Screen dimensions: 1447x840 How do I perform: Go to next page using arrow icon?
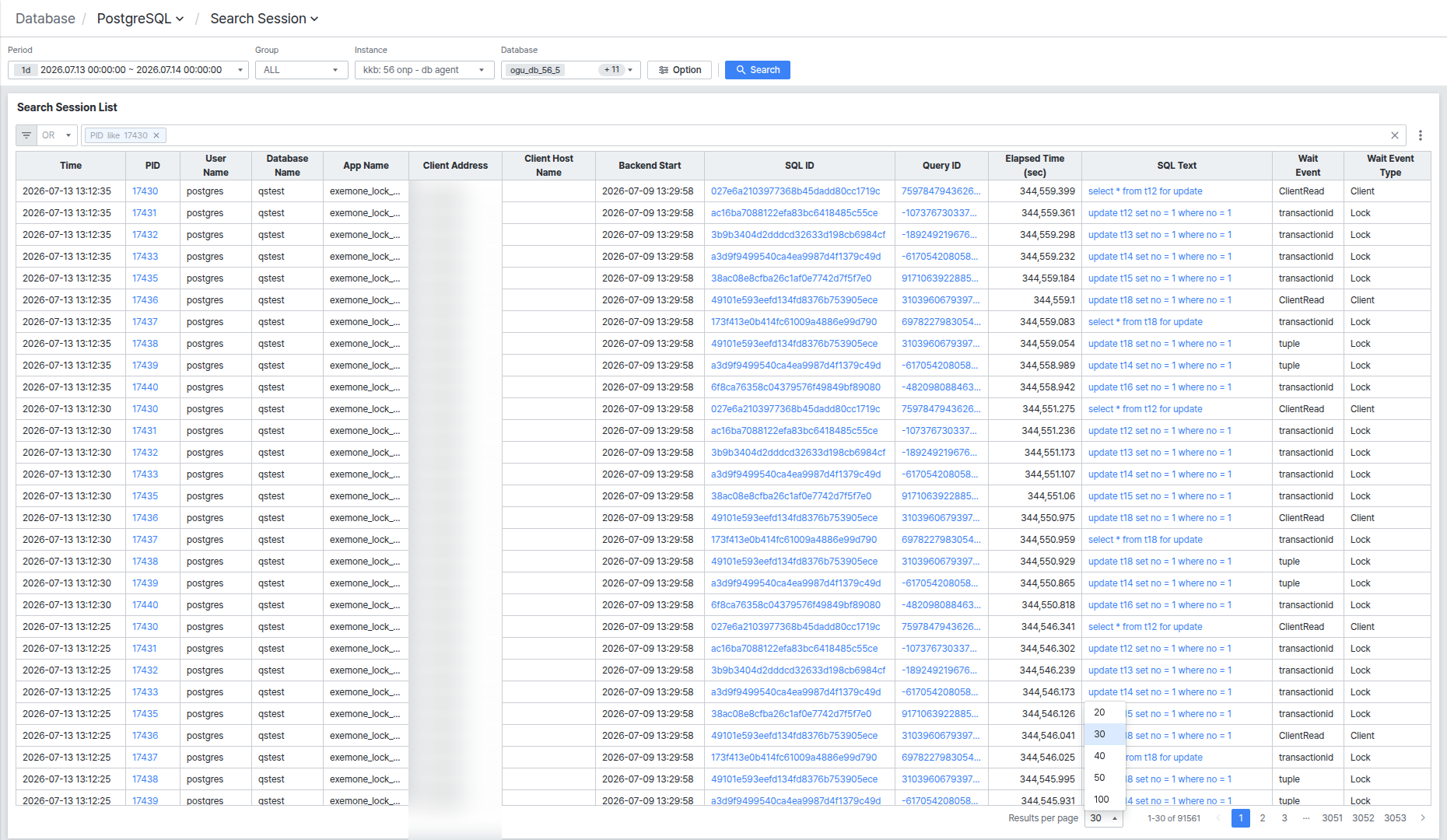click(x=1423, y=818)
